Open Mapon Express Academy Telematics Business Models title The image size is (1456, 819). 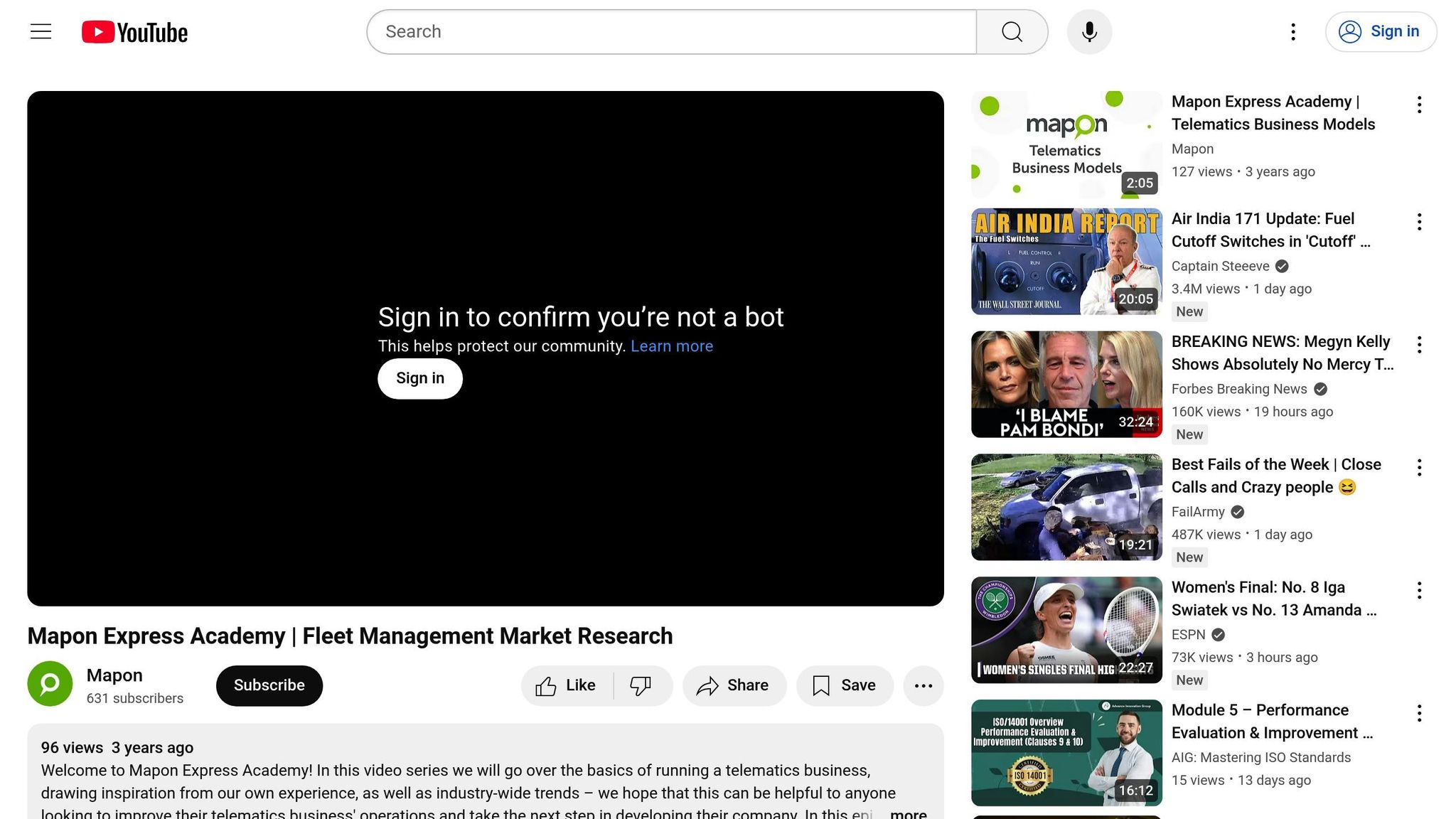pyautogui.click(x=1273, y=113)
